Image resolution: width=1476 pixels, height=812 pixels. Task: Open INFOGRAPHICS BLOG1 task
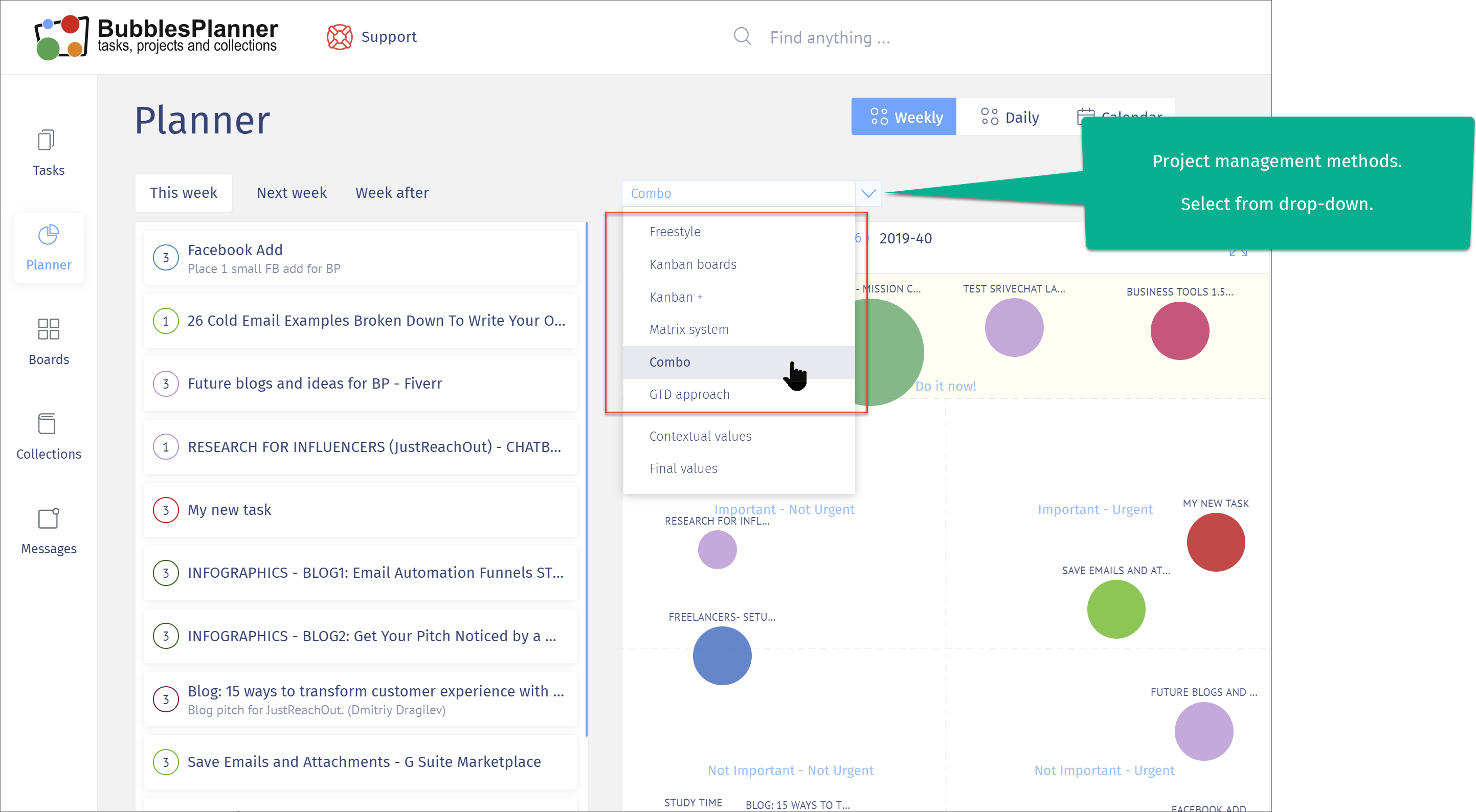click(x=361, y=573)
